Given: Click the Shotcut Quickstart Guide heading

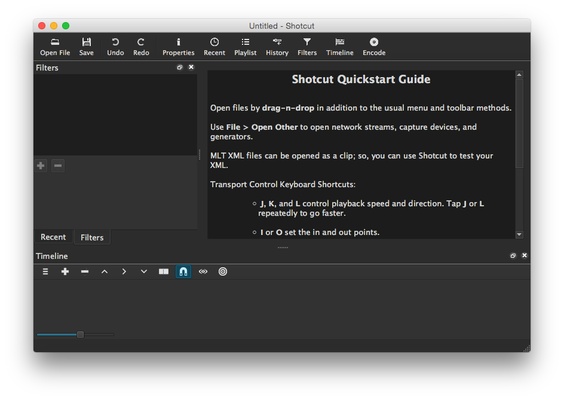Looking at the screenshot, I should click(x=361, y=79).
